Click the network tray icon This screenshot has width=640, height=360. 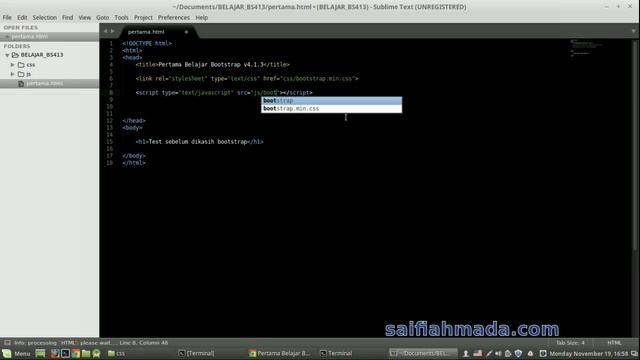542,353
